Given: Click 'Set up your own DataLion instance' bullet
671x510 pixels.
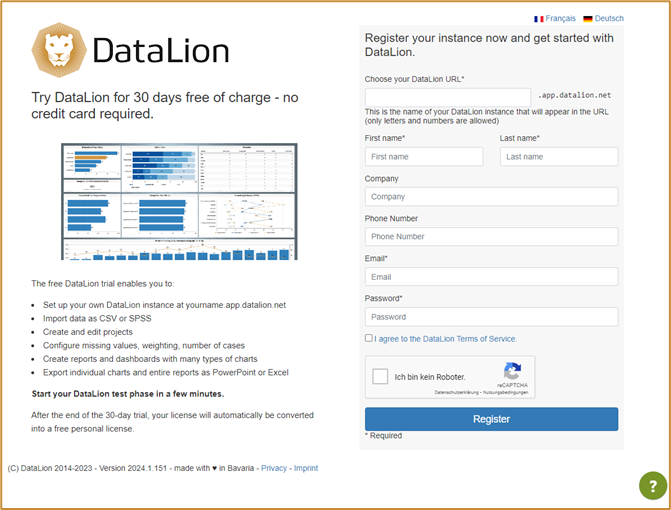Looking at the screenshot, I should (164, 305).
